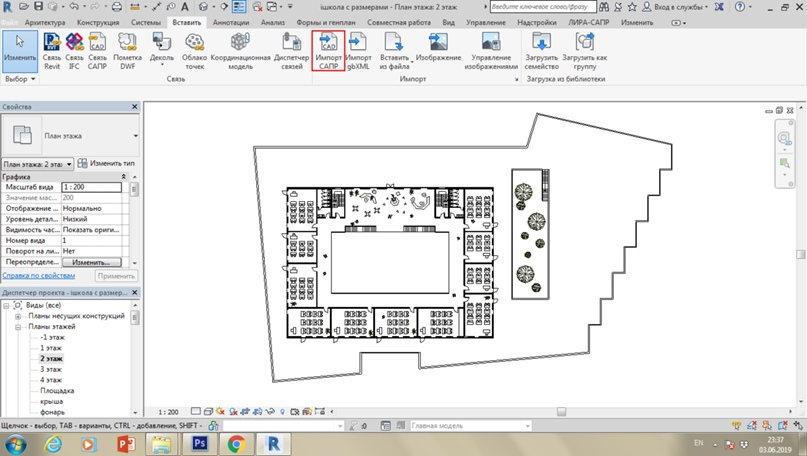Viewport: 807px width, 456px height.
Task: Select the 'Площадка' view in the tree
Action: (57, 391)
